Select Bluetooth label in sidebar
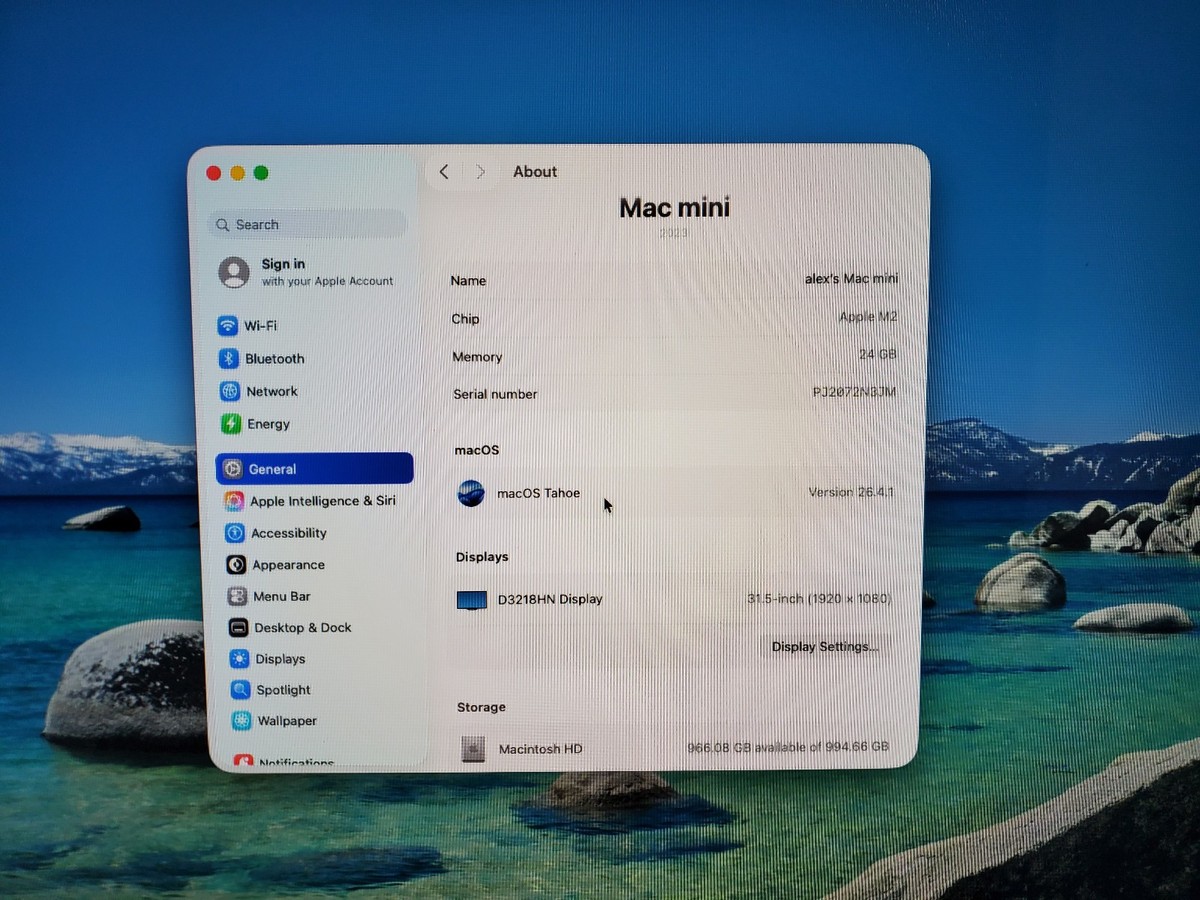The image size is (1200, 900). 275,359
